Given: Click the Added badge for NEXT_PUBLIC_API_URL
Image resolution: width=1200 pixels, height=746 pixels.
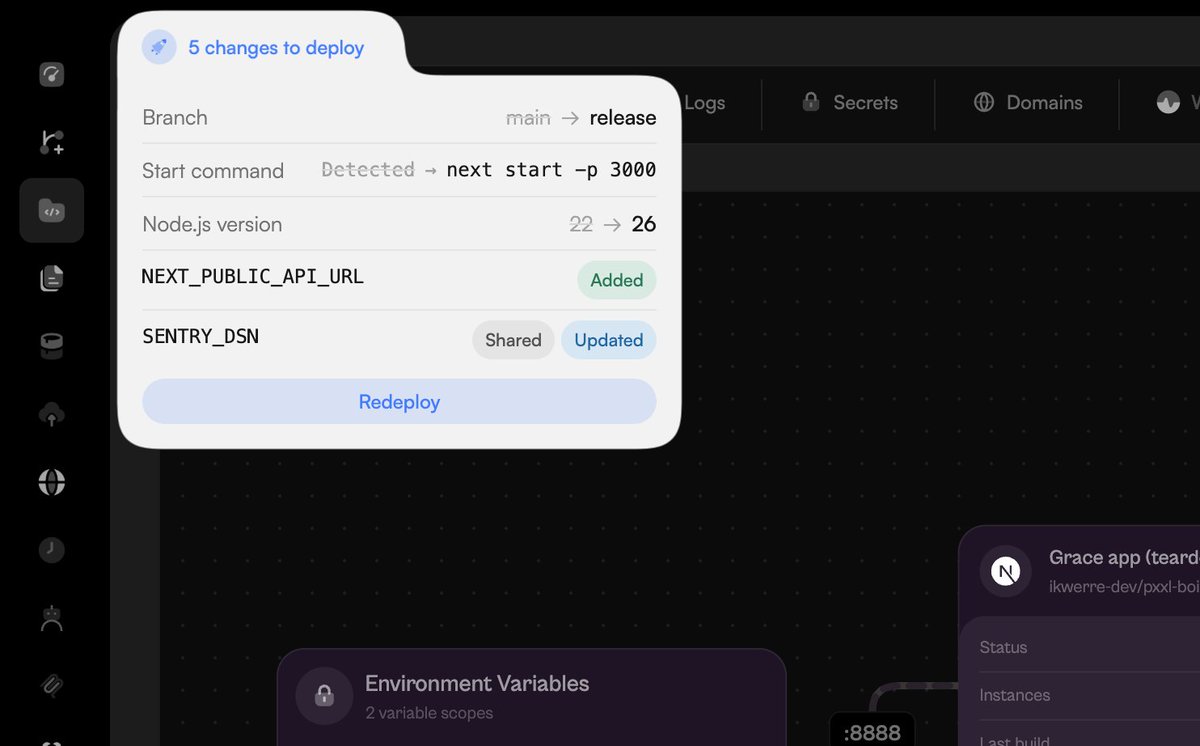Looking at the screenshot, I should click(x=617, y=280).
